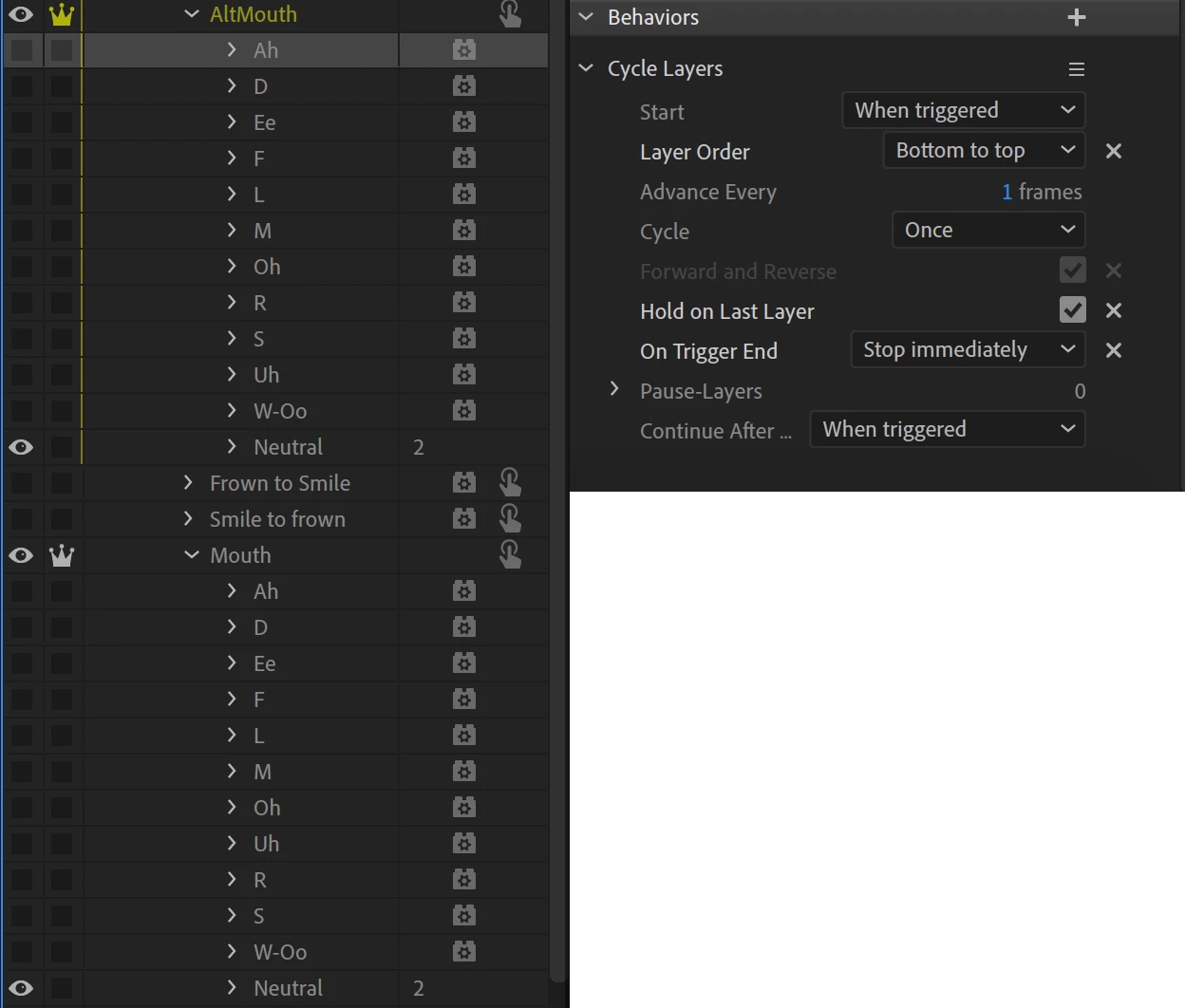This screenshot has height=1008, width=1185.
Task: Click tag number 2 on Mouth Neutral
Action: click(x=419, y=988)
